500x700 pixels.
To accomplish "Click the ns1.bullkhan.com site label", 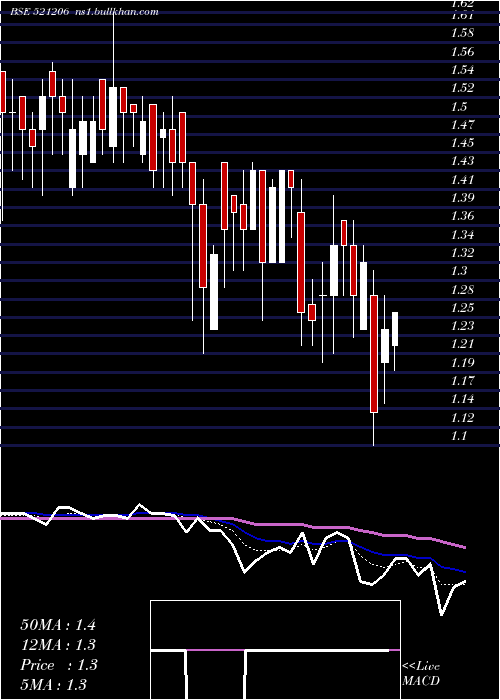I will tap(117, 12).
